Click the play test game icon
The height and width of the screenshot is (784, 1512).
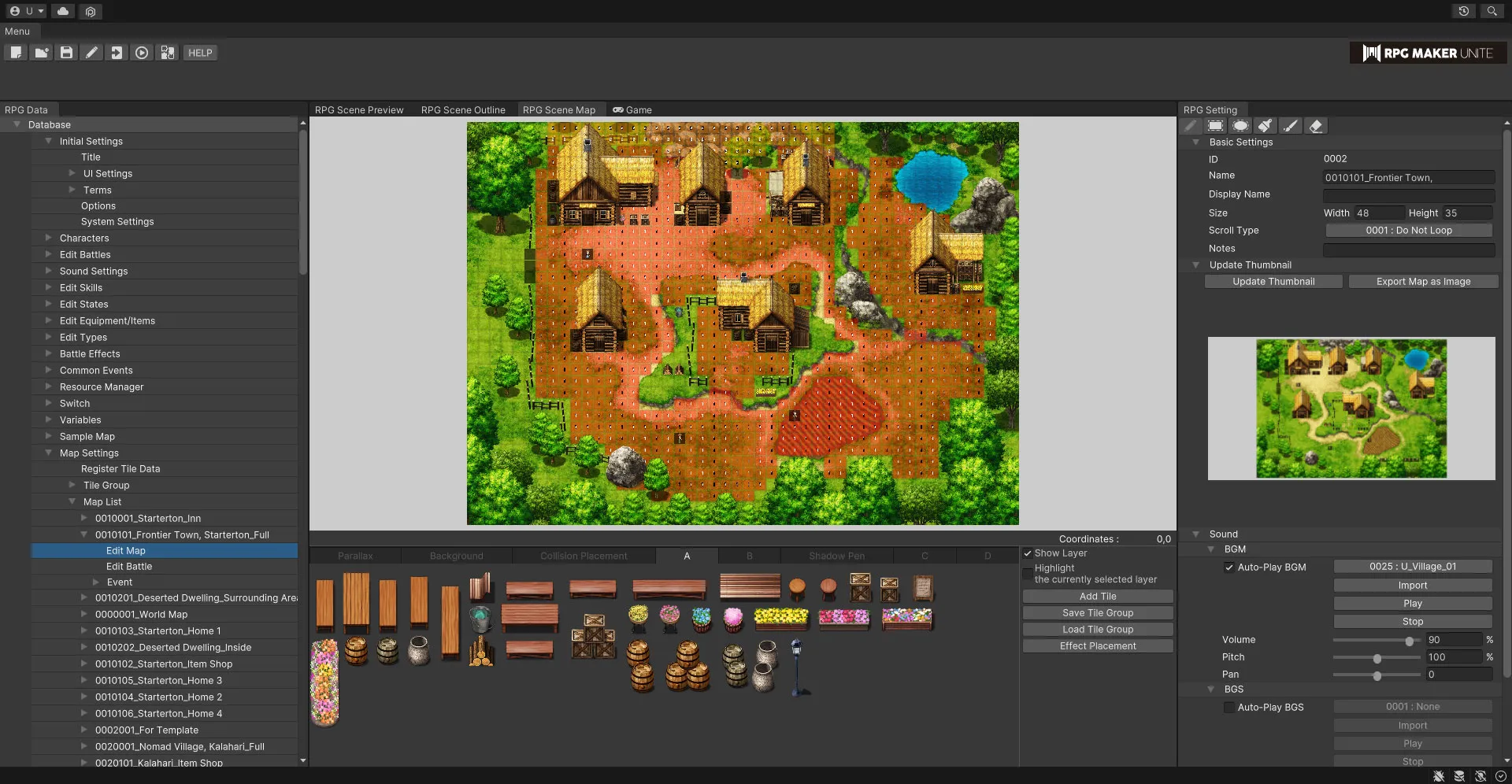pyautogui.click(x=142, y=53)
